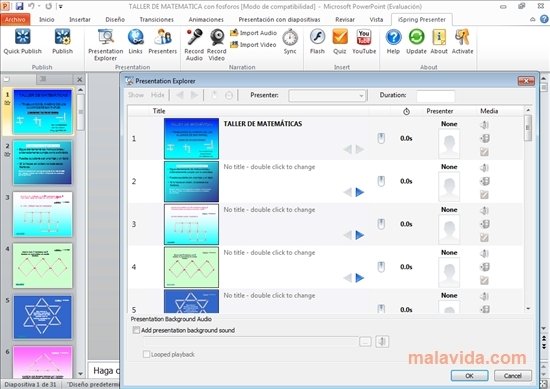Minimize the ribbon using caret arrow
Image resolution: width=550 pixels, height=389 pixels.
532,20
